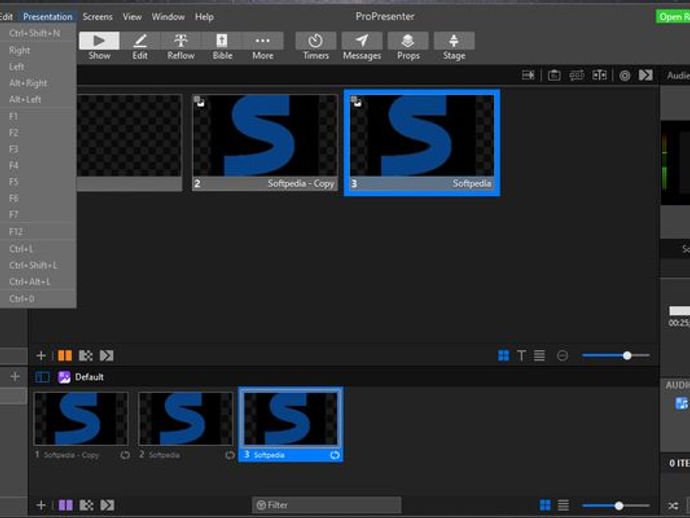The image size is (690, 518).
Task: Click the orange columns icon below slides
Action: click(65, 356)
